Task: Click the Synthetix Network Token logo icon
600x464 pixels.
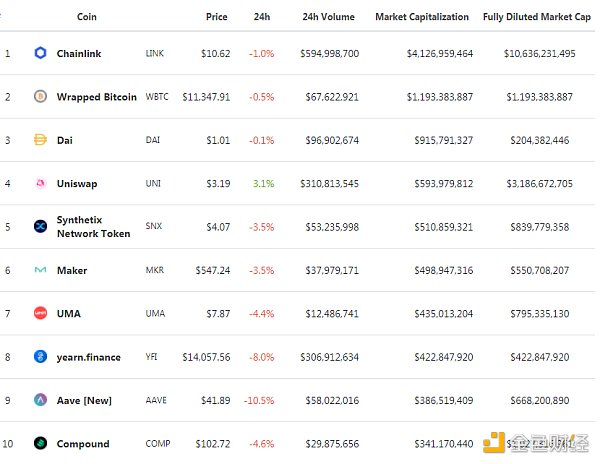Action: [40, 227]
